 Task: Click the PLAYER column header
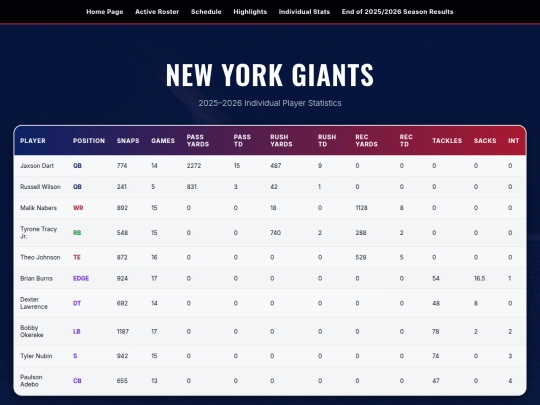pos(33,141)
